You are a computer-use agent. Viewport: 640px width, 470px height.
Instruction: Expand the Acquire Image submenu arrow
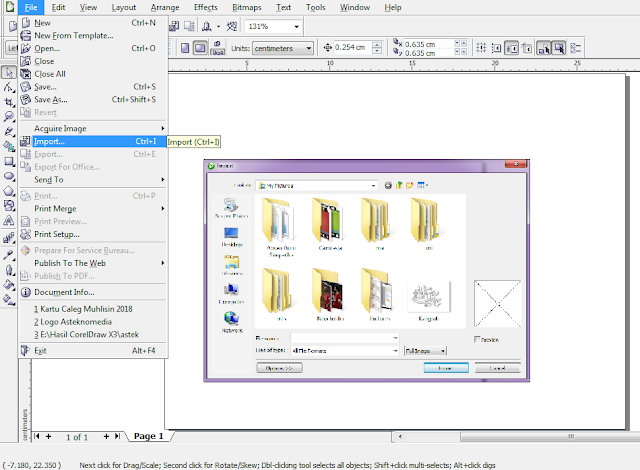coord(162,129)
